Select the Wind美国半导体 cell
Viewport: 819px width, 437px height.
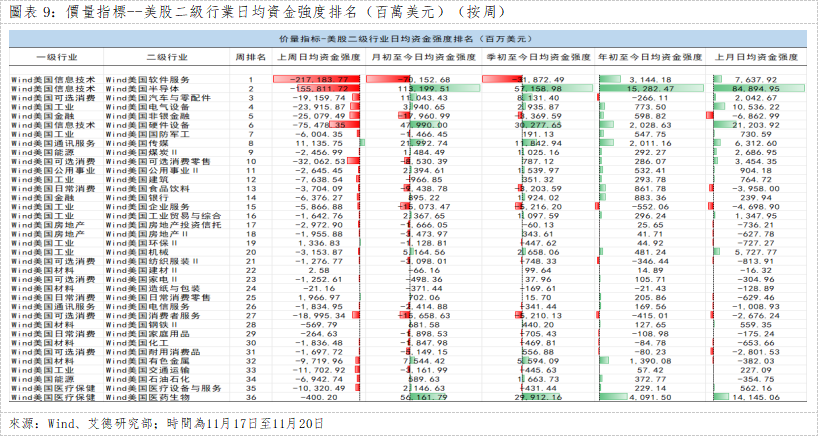[143, 89]
